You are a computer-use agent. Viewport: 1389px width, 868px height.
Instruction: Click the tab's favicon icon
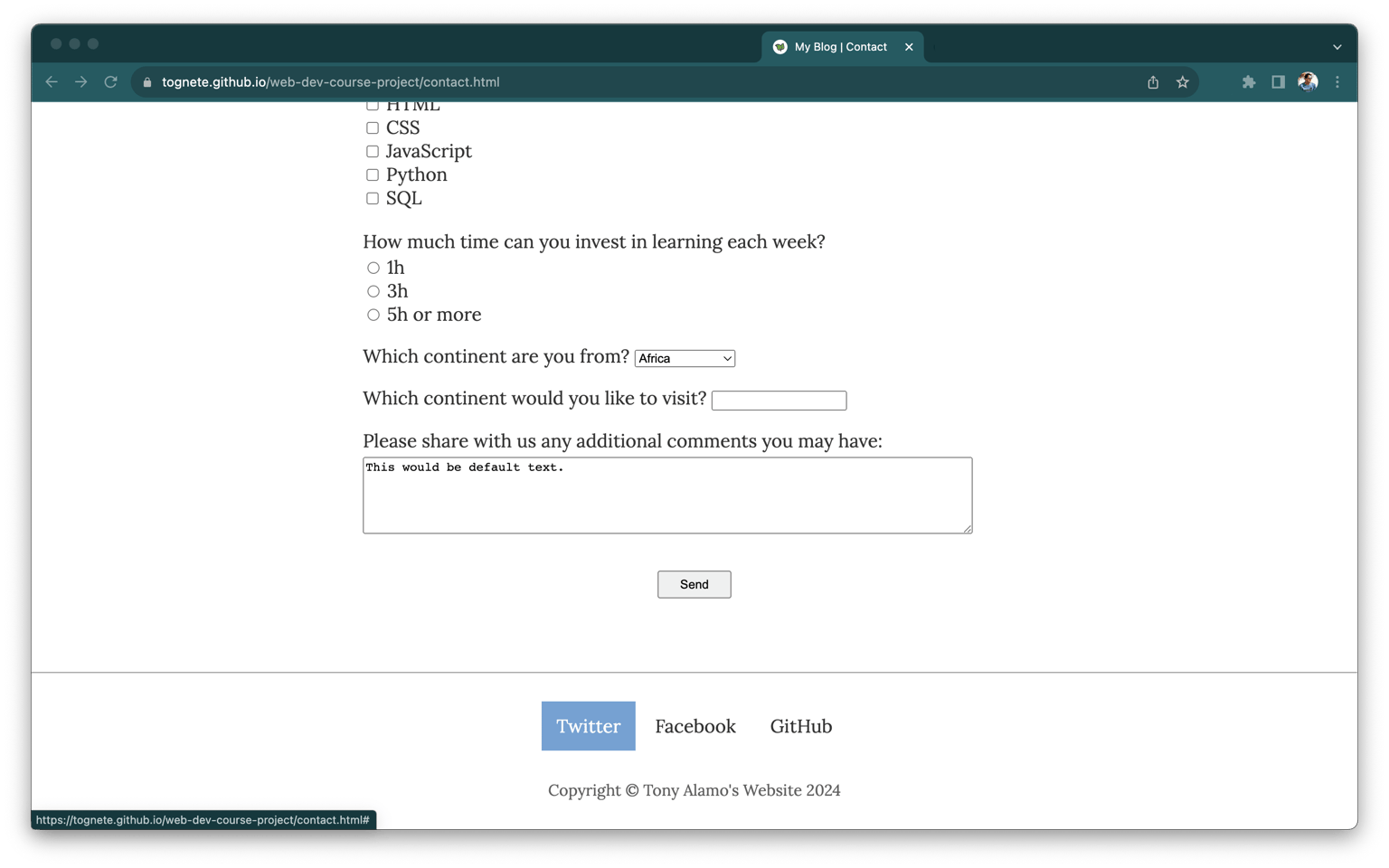pyautogui.click(x=780, y=47)
